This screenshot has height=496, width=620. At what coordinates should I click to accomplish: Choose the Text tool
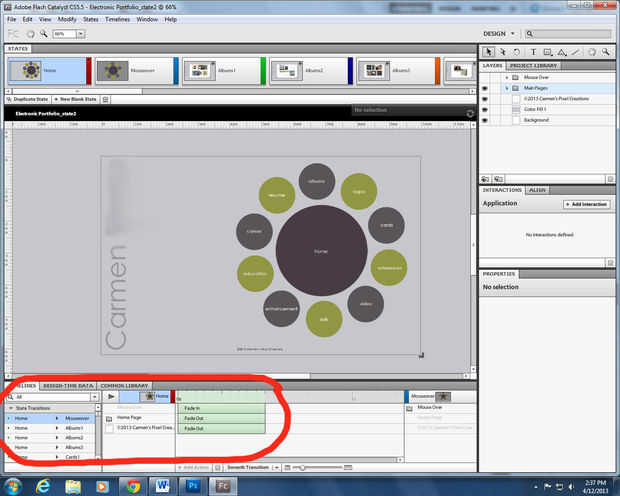coord(533,52)
